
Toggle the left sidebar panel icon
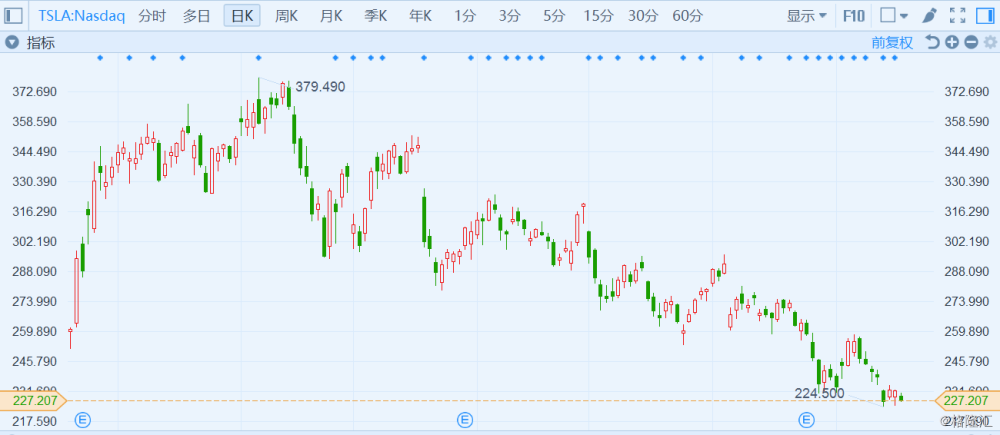pos(15,16)
